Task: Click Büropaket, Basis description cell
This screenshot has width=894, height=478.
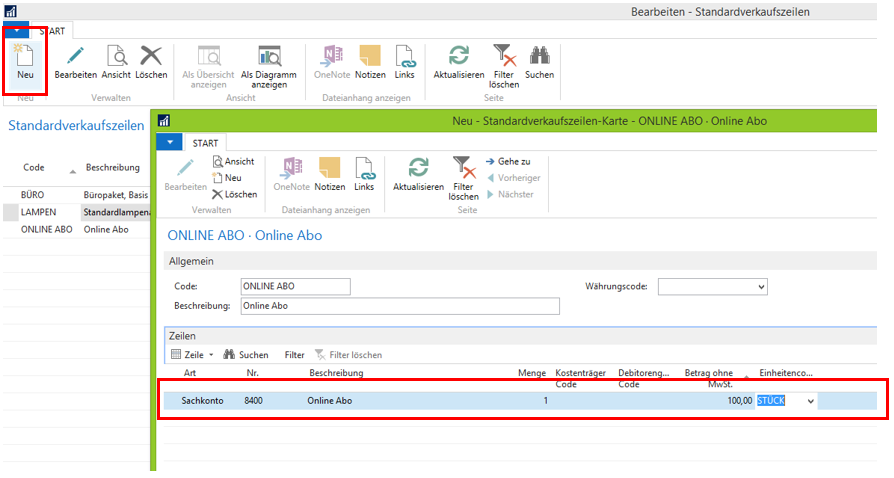Action: click(x=116, y=195)
